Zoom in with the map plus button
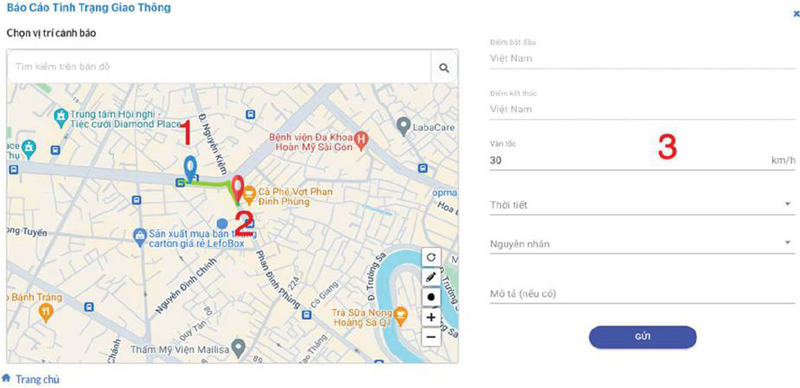The width and height of the screenshot is (800, 388). 431,317
